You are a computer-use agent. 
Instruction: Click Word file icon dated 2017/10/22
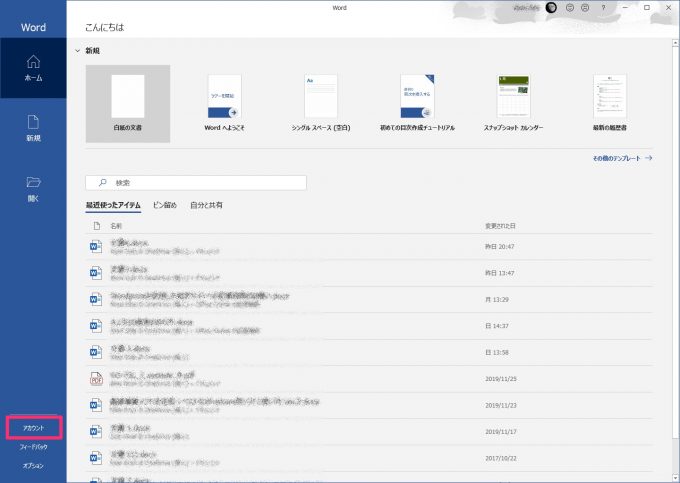click(96, 458)
